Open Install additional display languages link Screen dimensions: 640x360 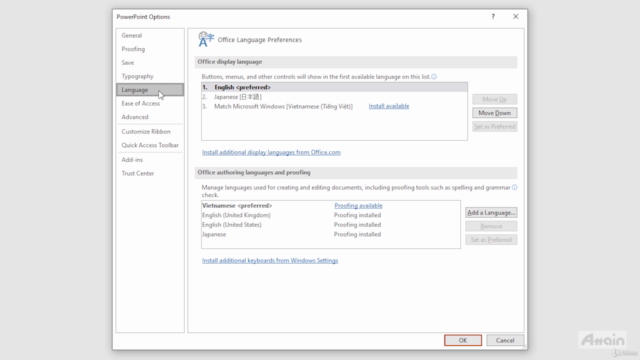[x=271, y=152]
